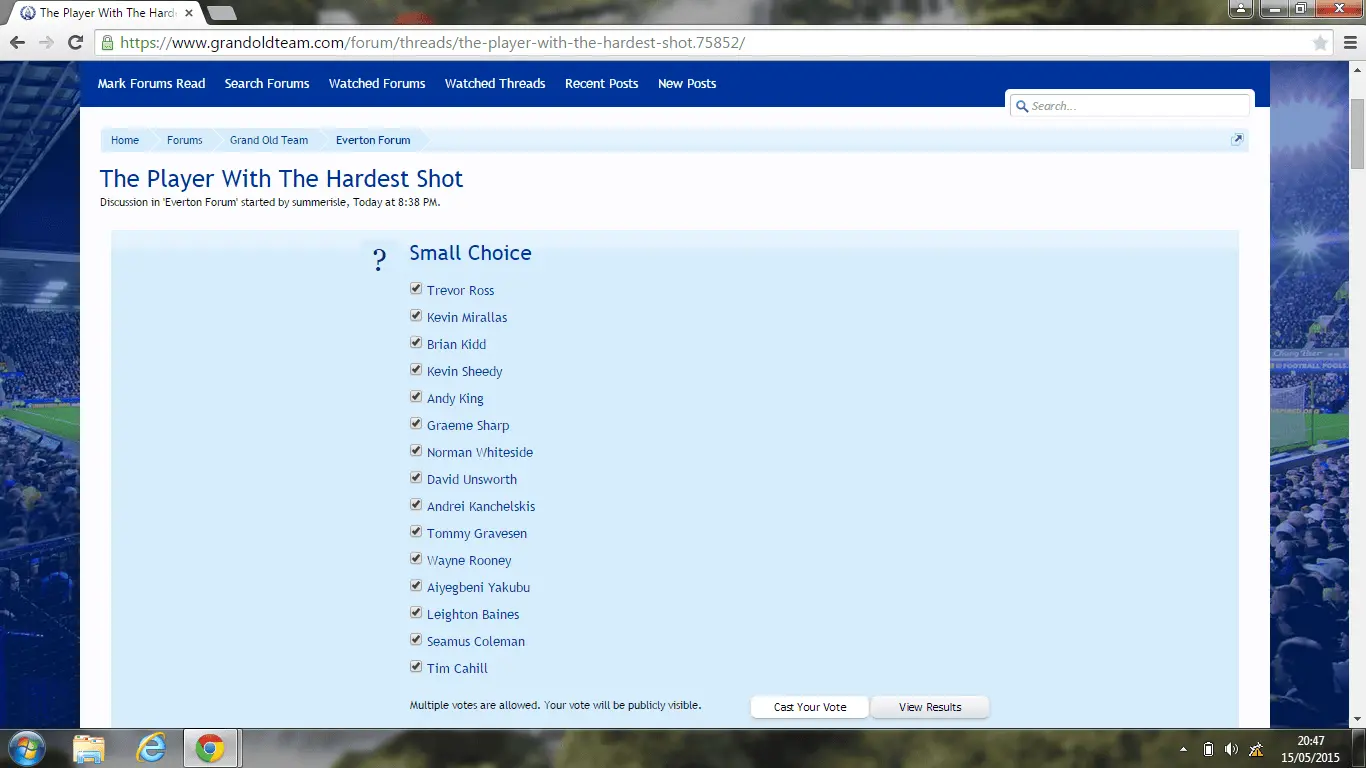Click the open-in-new-window icon by breadcrumb

[1237, 140]
